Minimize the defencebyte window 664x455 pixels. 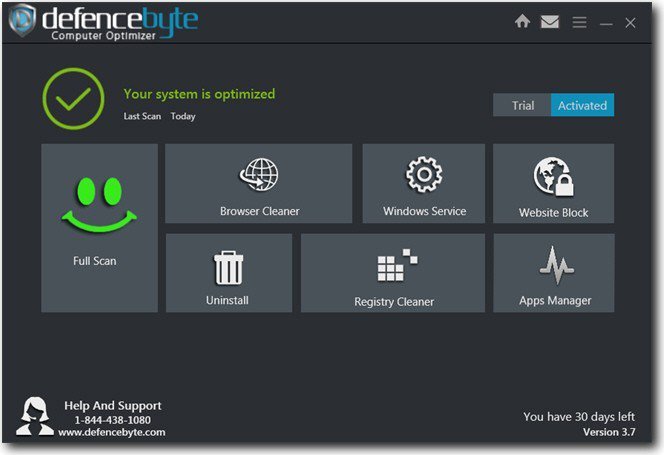(606, 24)
